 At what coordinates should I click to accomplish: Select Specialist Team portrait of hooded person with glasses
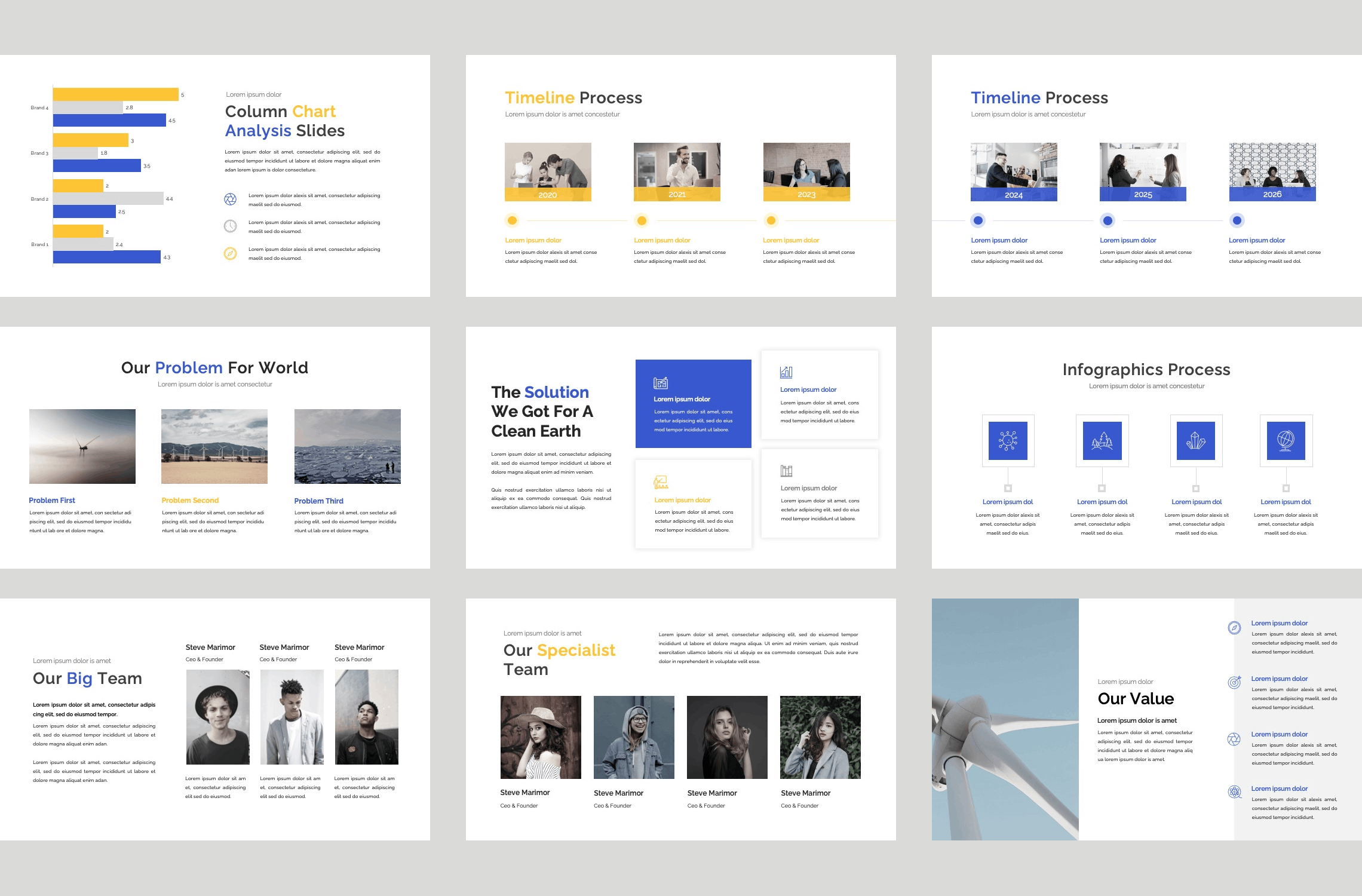pyautogui.click(x=634, y=737)
